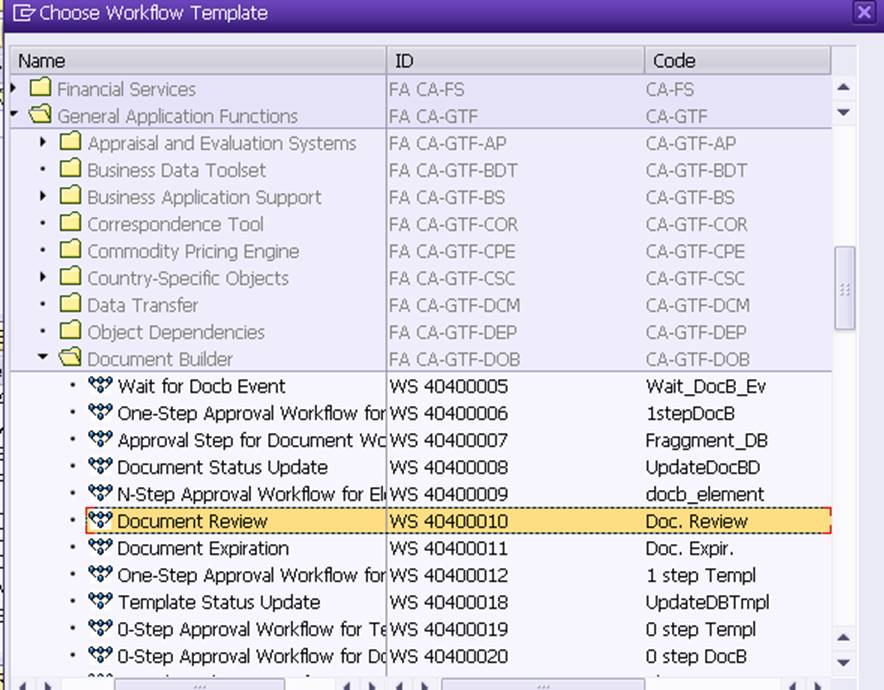Click workflow icon next to WS 40400019
This screenshot has height=690, width=884.
(x=100, y=628)
